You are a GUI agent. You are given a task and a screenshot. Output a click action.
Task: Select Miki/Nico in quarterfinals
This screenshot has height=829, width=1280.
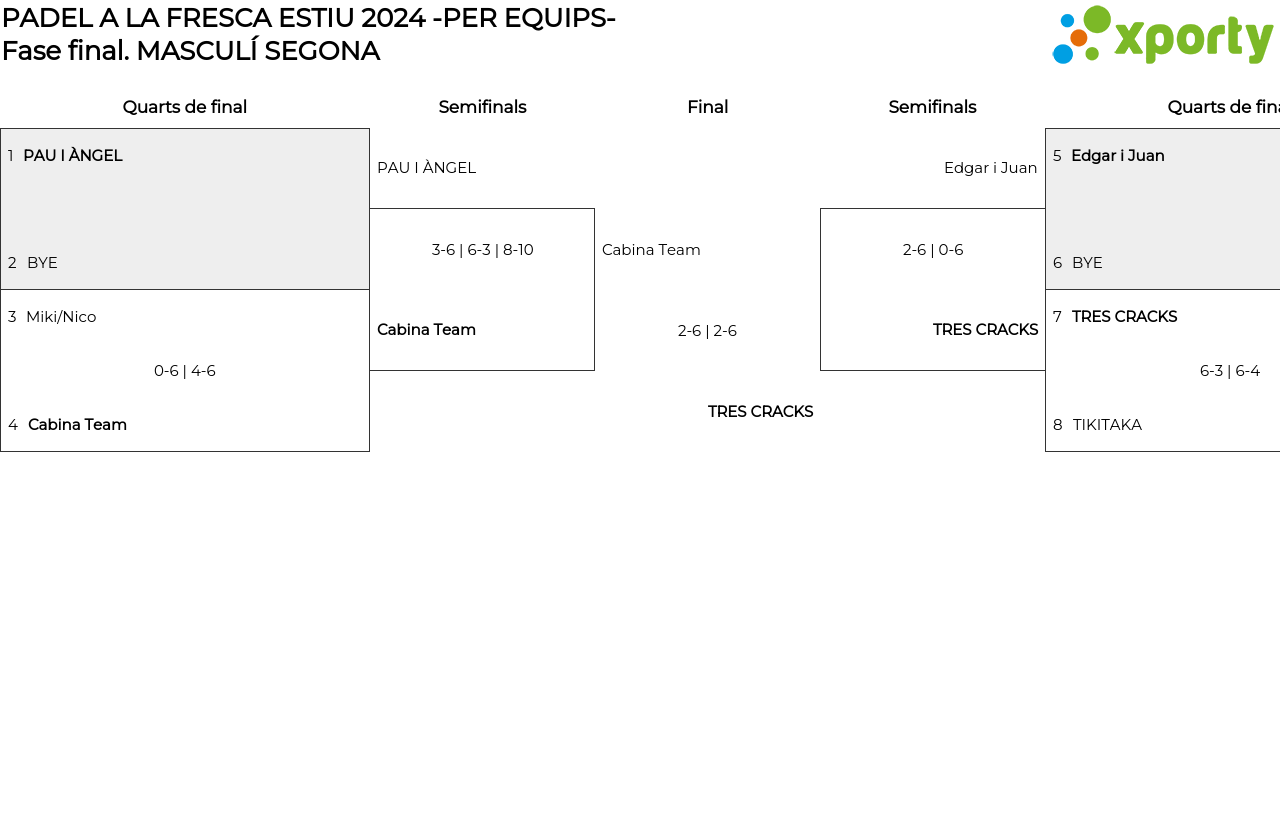point(61,317)
